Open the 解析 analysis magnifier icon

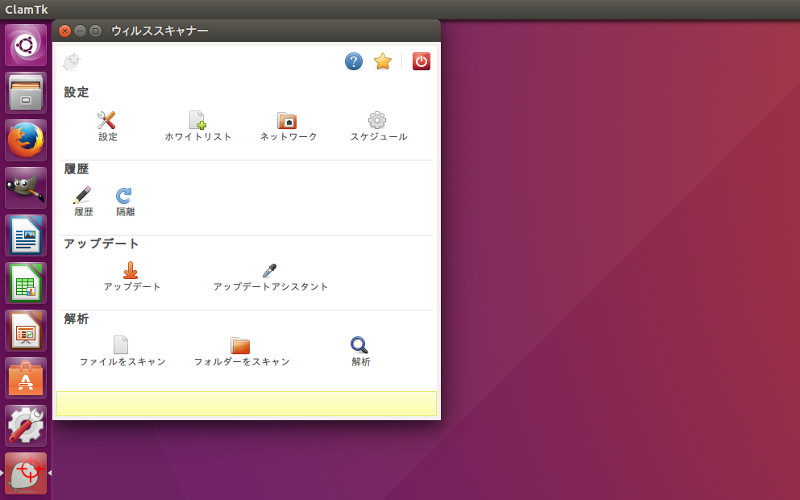[360, 345]
